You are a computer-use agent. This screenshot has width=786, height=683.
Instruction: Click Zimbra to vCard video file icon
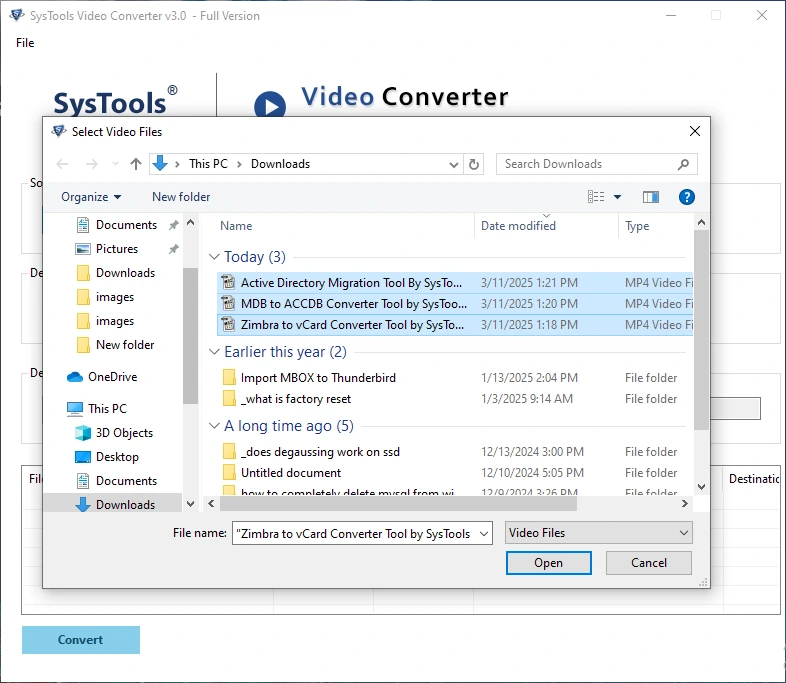[229, 325]
